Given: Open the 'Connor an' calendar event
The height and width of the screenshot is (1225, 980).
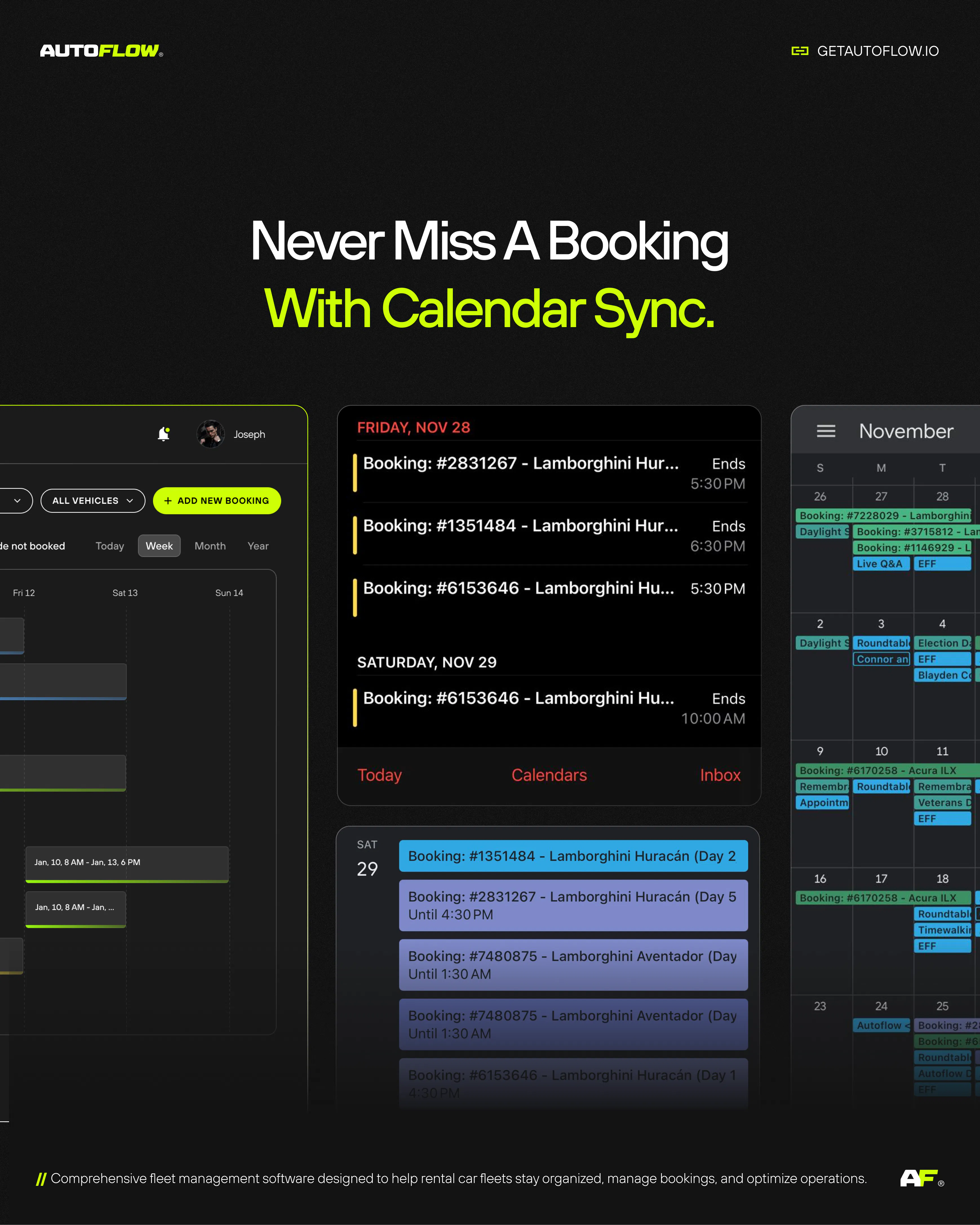Looking at the screenshot, I should (x=881, y=659).
